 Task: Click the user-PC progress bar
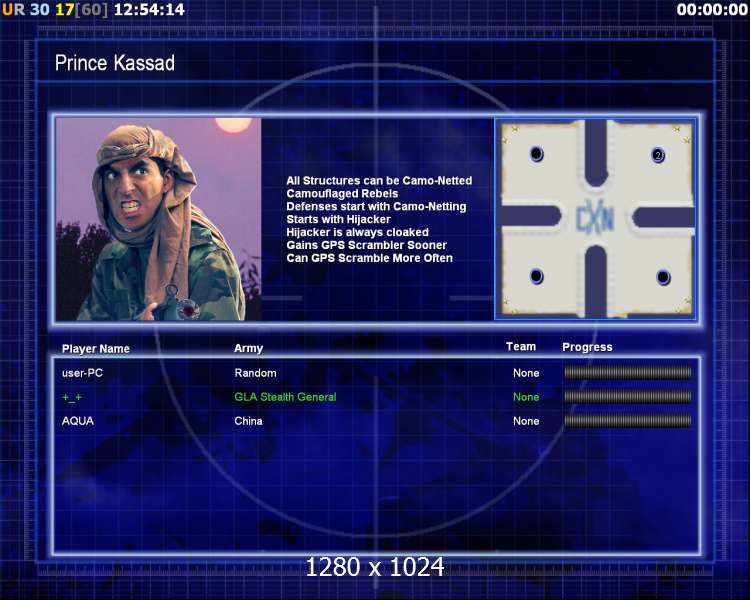tap(628, 372)
